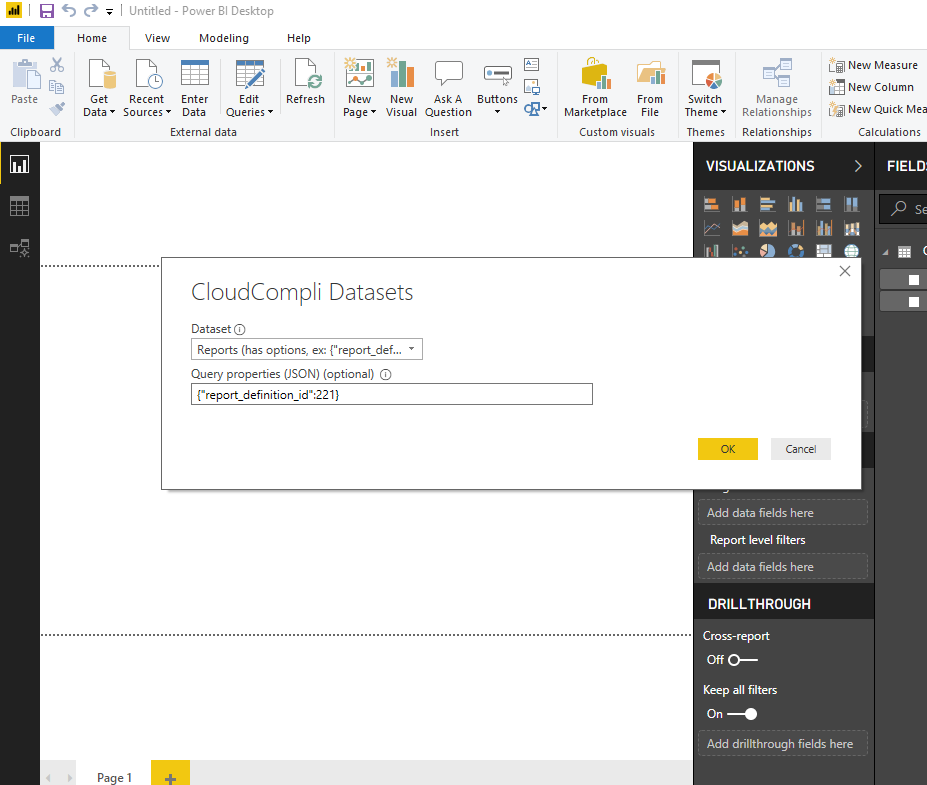Insert an image from the ribbon

click(532, 87)
